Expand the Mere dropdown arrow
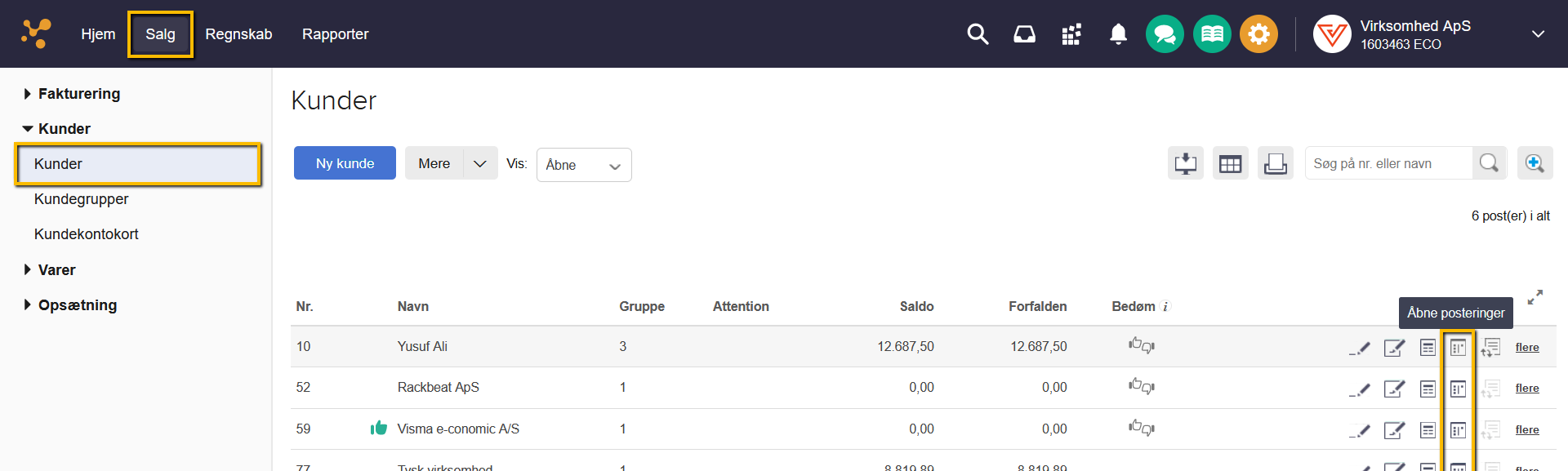 click(x=480, y=163)
